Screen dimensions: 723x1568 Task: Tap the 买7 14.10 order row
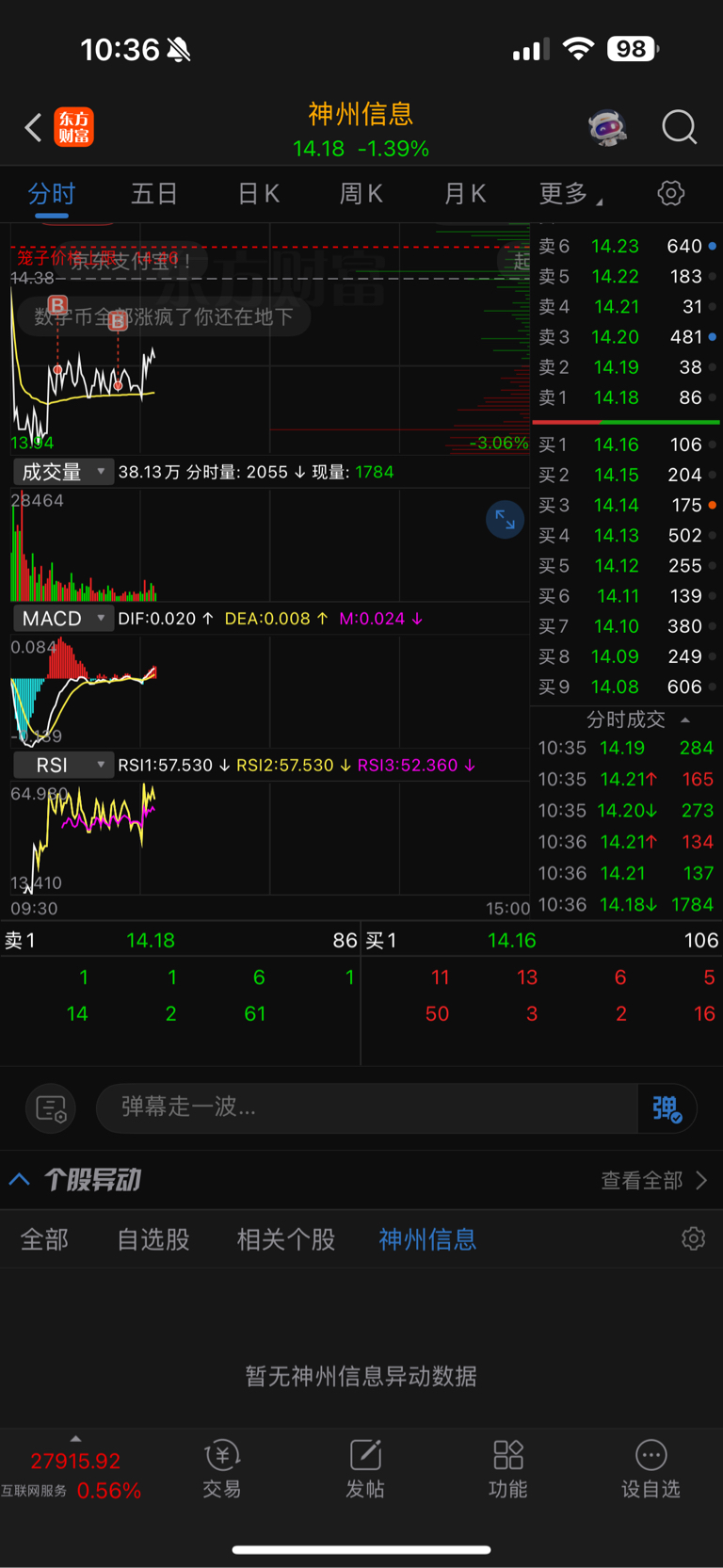(x=627, y=626)
